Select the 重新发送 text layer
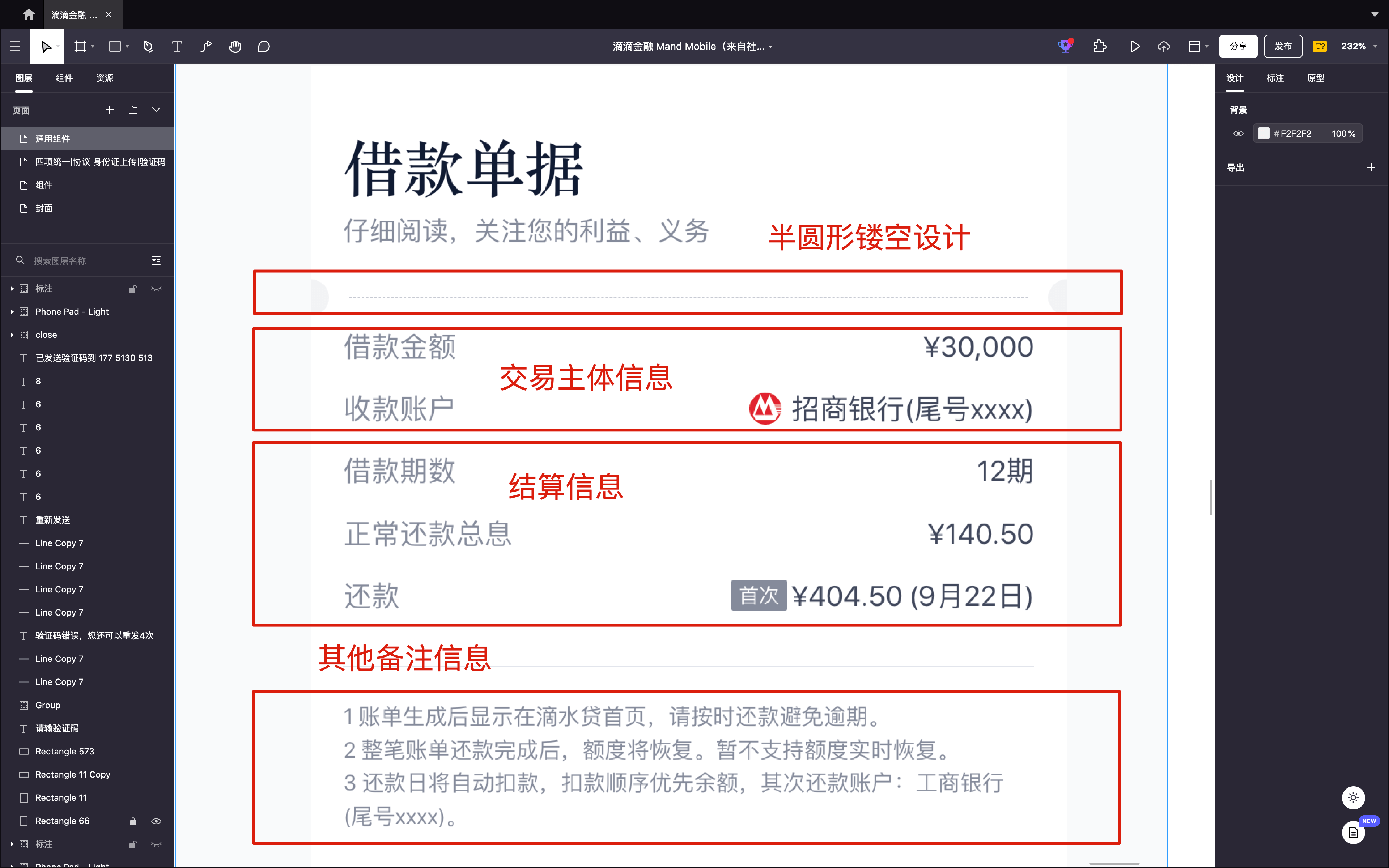1389x868 pixels. [87, 520]
